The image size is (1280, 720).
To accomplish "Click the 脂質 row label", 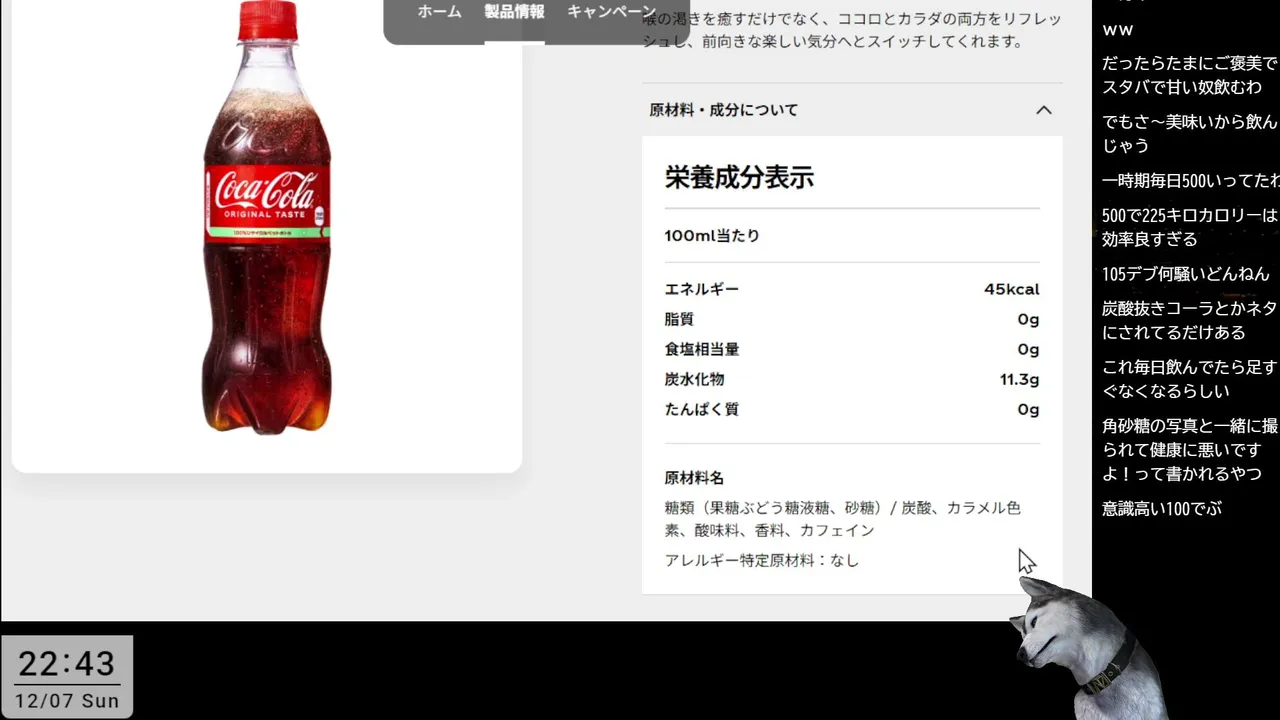I will [679, 319].
